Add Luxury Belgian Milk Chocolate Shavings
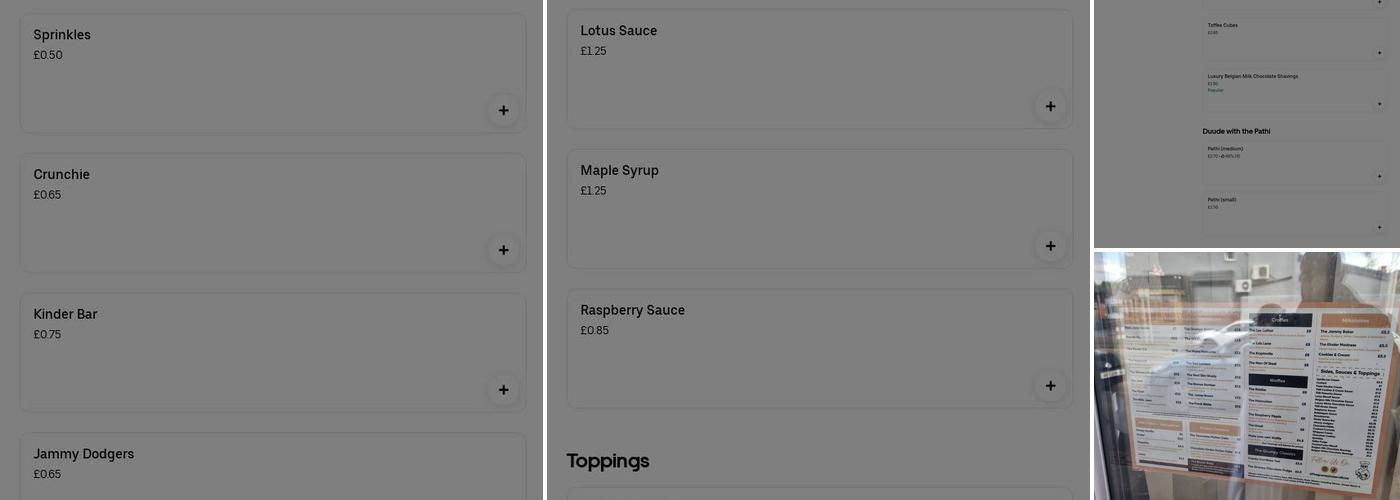Image resolution: width=1400 pixels, height=500 pixels. point(1379,104)
